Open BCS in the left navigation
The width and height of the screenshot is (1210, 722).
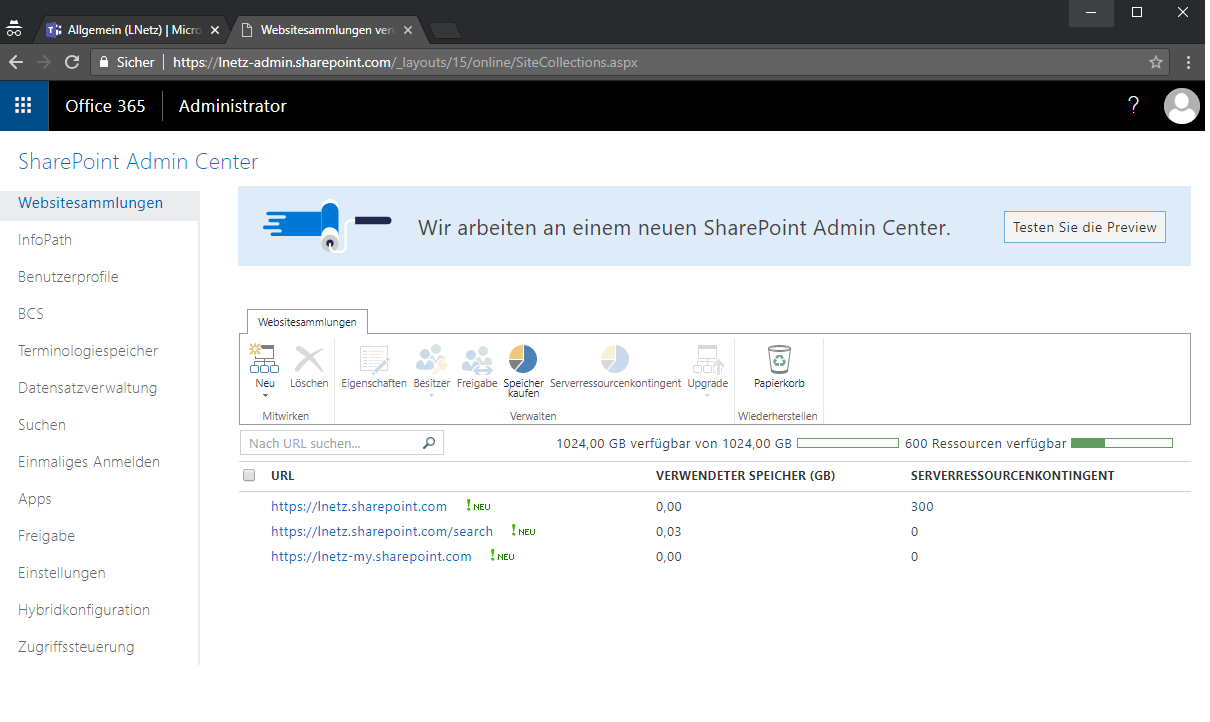pos(31,314)
